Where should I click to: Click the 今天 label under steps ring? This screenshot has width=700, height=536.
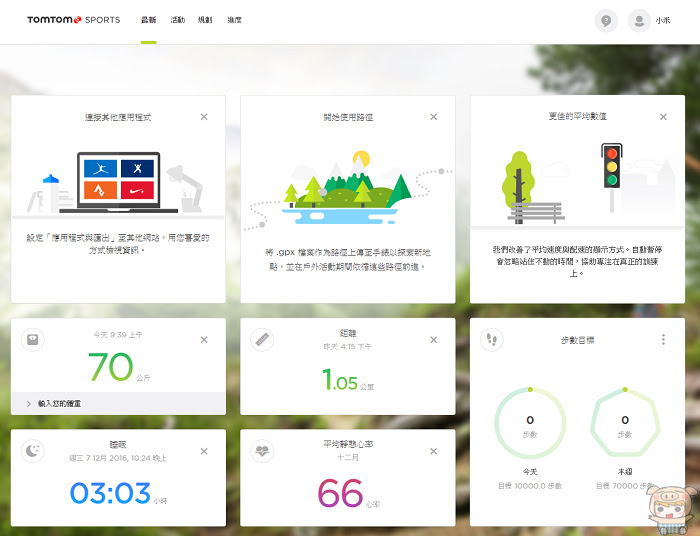pos(530,471)
